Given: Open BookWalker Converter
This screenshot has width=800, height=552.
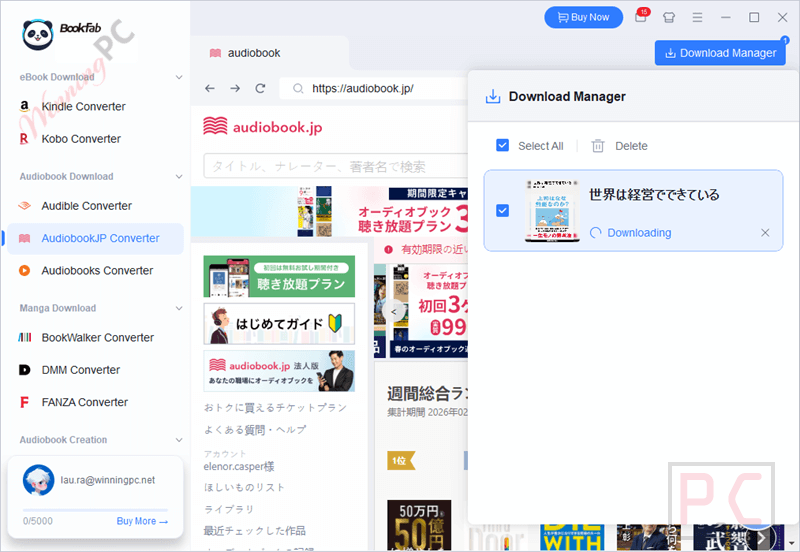Looking at the screenshot, I should 95,338.
